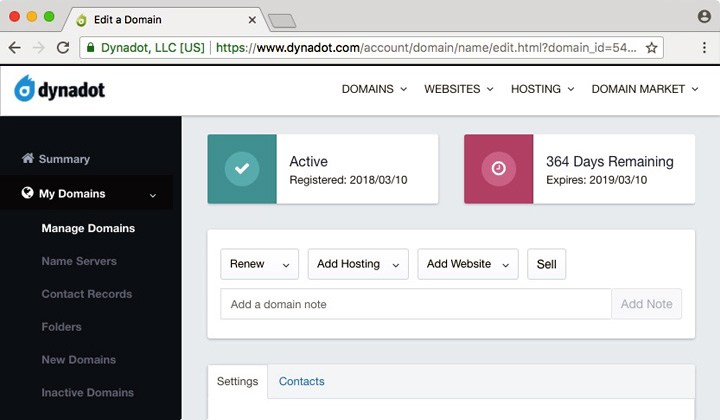The height and width of the screenshot is (420, 720).
Task: Click the Edit a Domain tab favicon
Action: [x=81, y=20]
